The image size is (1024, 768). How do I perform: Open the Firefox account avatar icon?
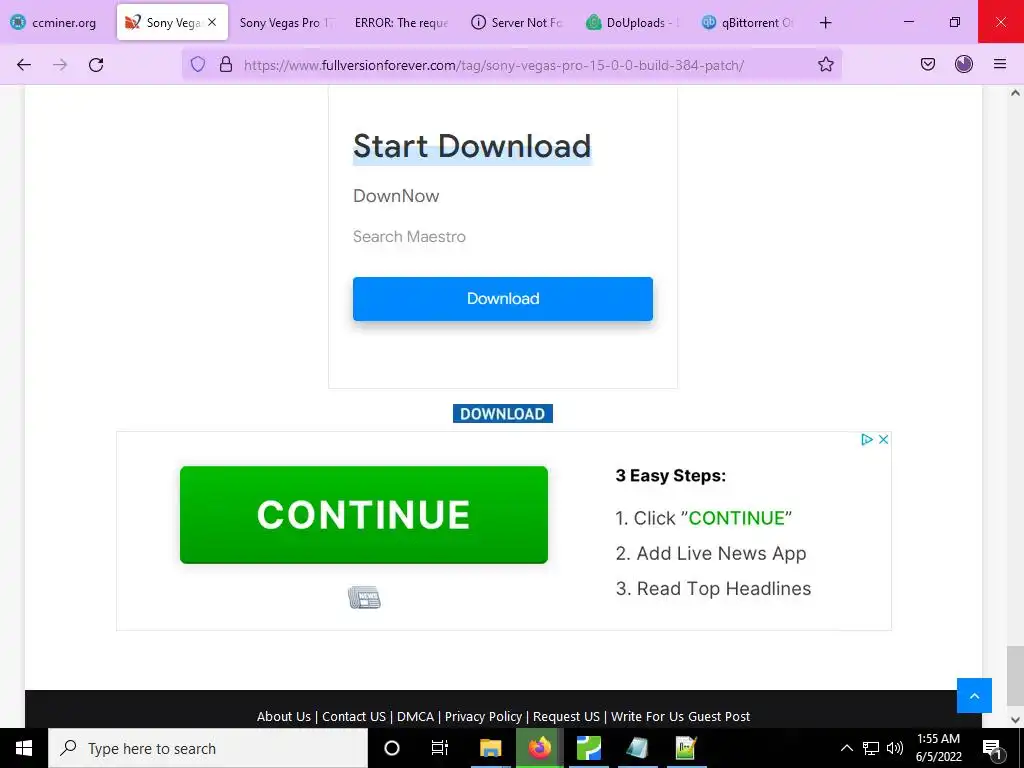(964, 64)
